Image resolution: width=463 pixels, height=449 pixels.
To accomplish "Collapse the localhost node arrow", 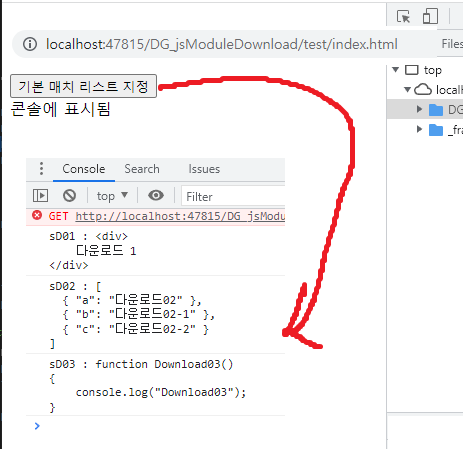I will (407, 89).
